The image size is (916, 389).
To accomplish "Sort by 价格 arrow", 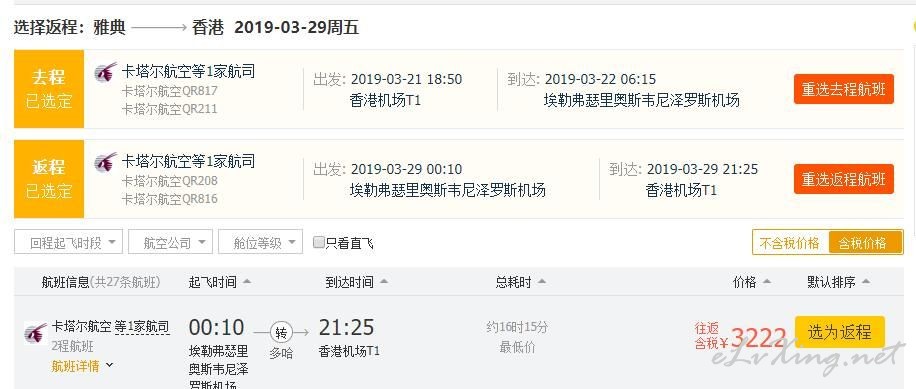I will 767,282.
